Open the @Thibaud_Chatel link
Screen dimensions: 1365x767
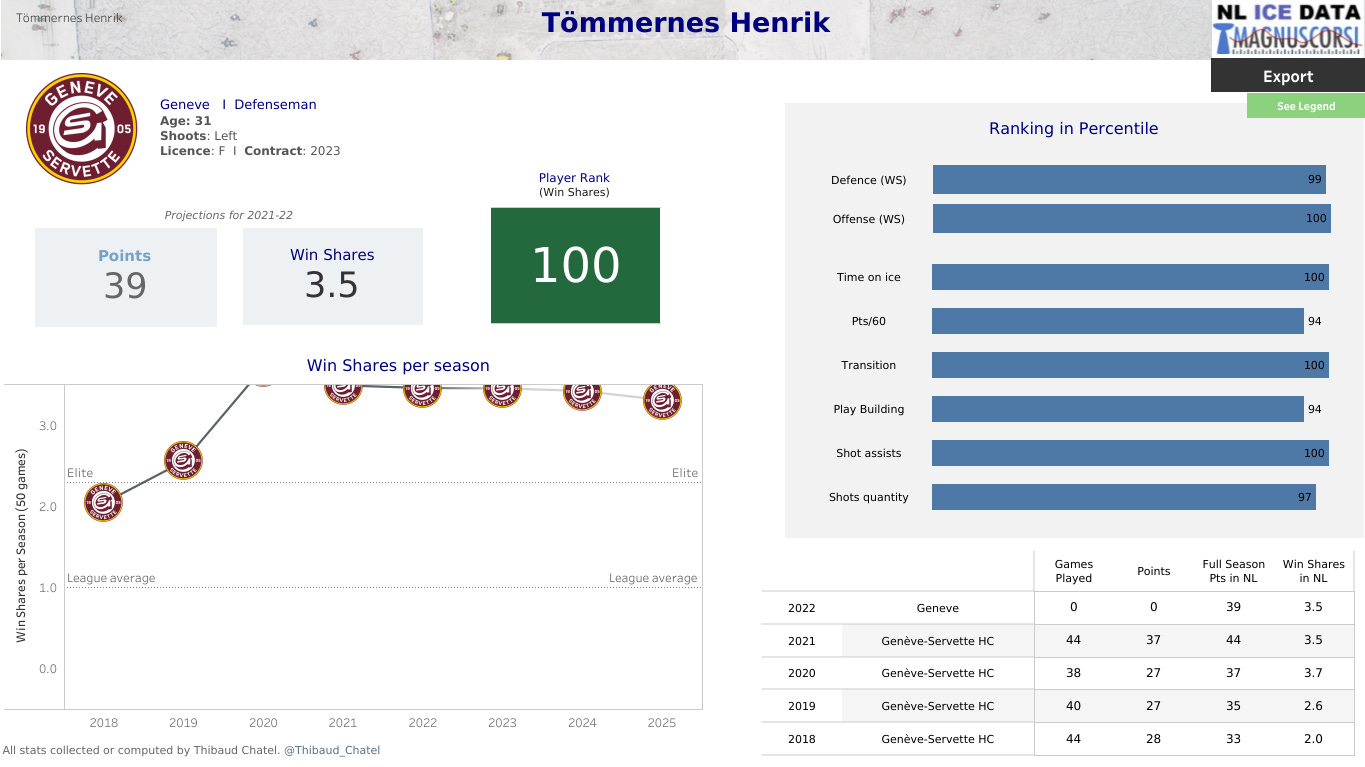pyautogui.click(x=332, y=750)
